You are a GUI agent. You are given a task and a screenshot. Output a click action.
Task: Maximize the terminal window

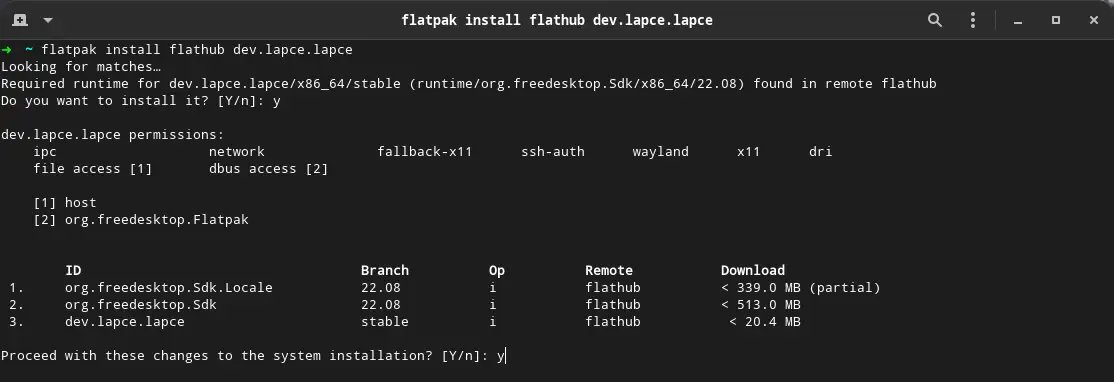click(1056, 20)
